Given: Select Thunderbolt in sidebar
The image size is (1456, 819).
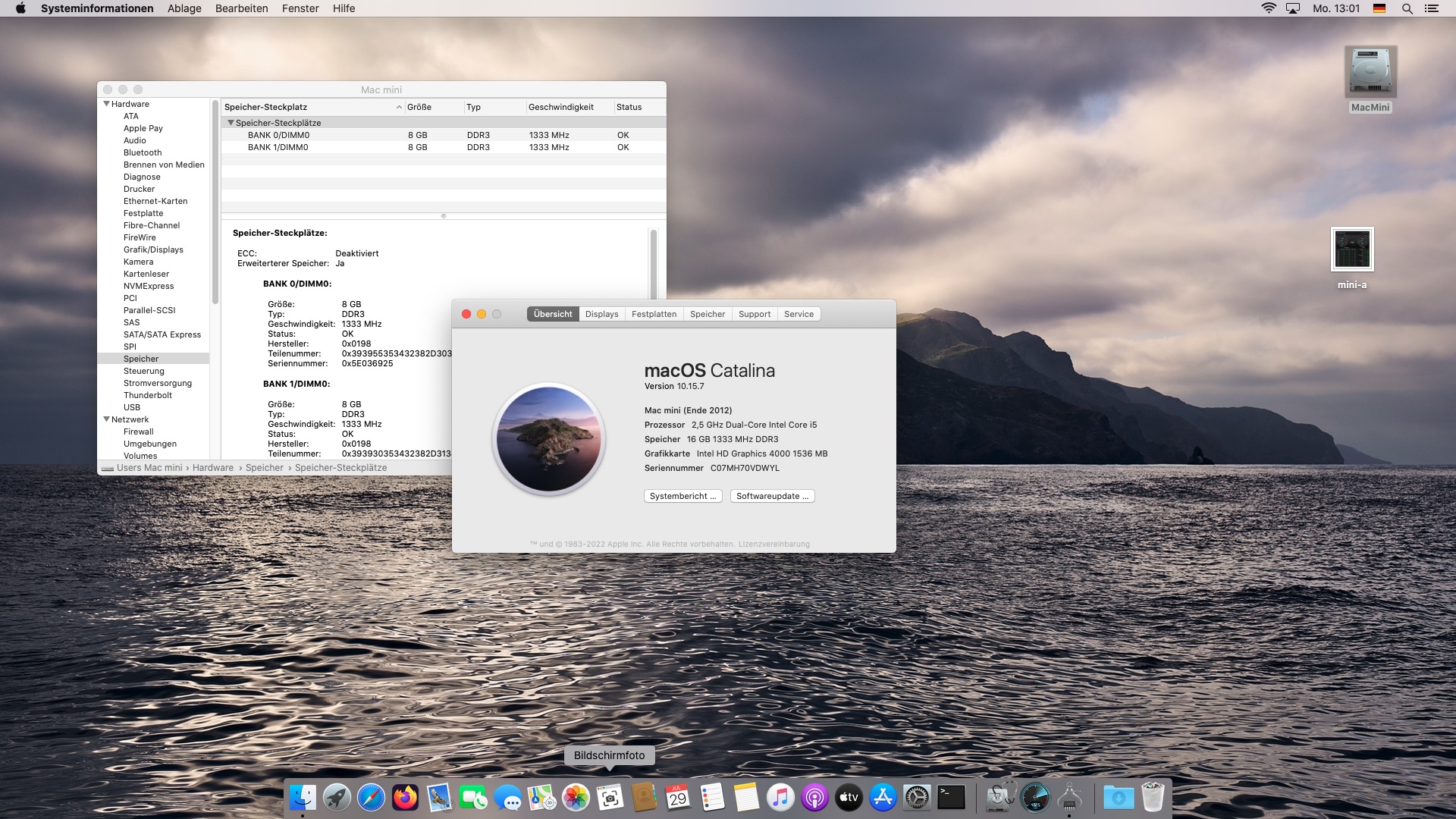Looking at the screenshot, I should point(147,395).
